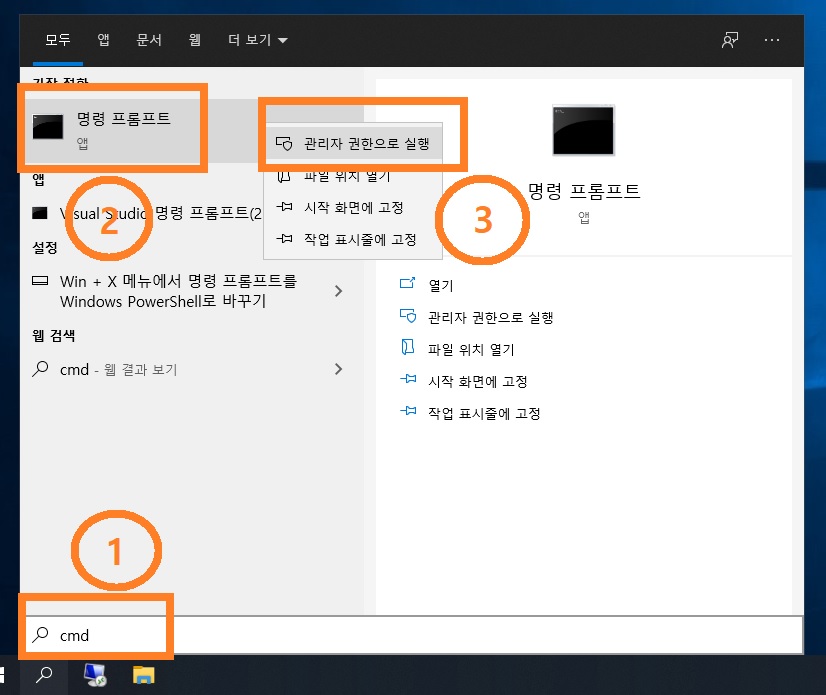826x695 pixels.
Task: Click 파일 위치 열기 in the preview pane
Action: pyautogui.click(x=471, y=350)
